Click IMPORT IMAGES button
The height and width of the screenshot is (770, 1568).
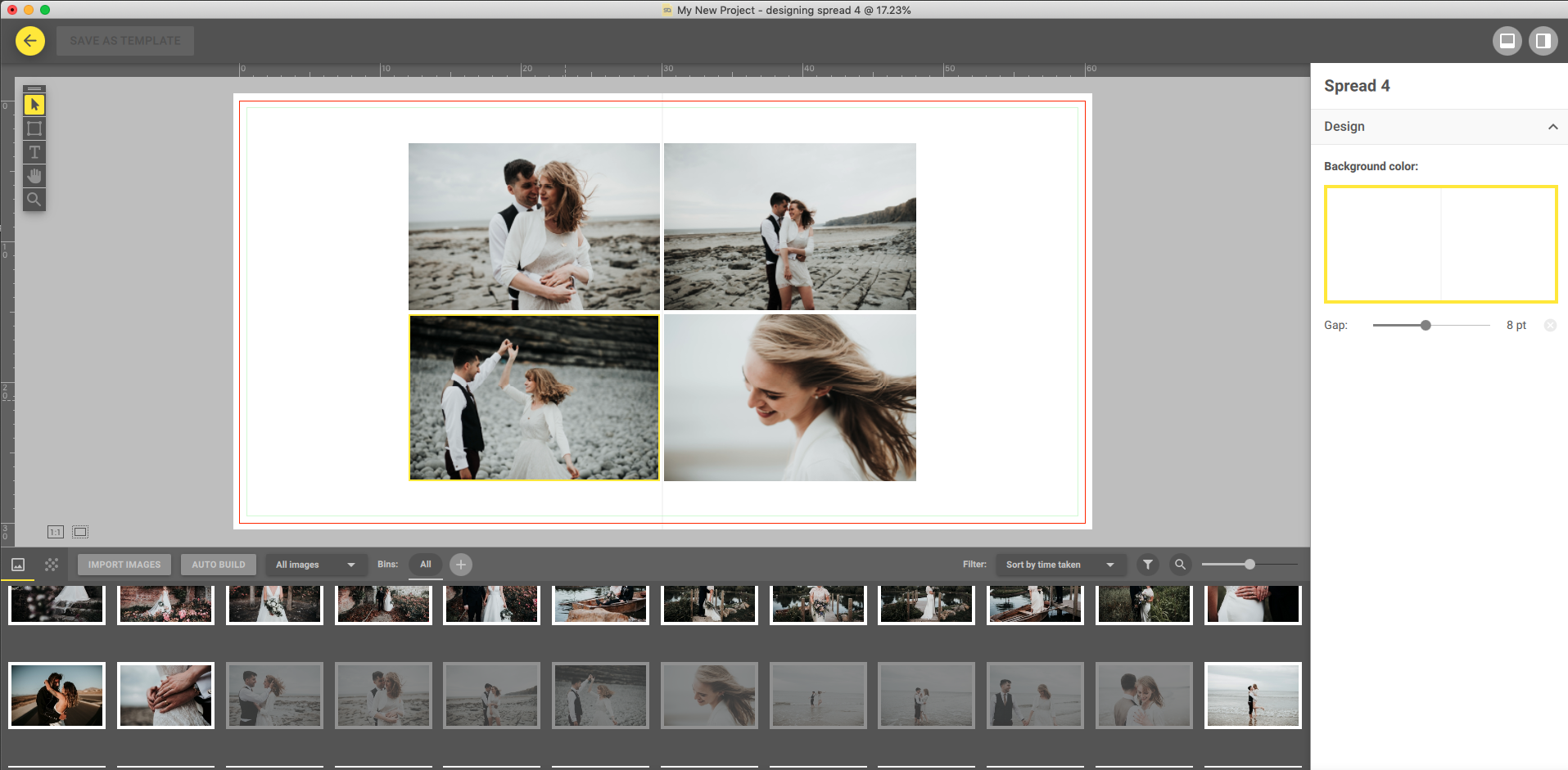point(124,565)
